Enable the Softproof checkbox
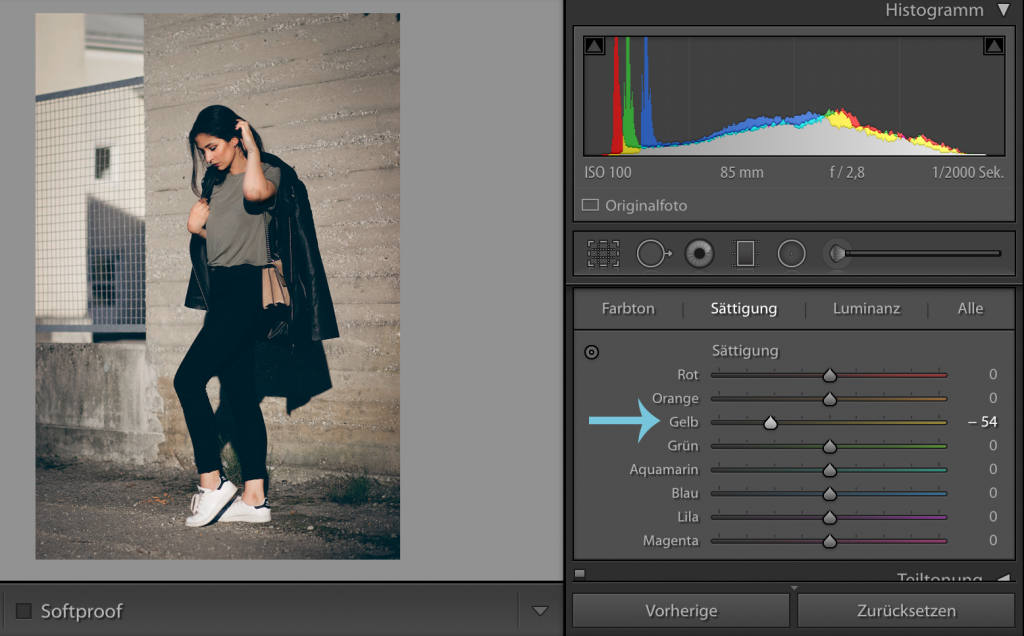 24,611
